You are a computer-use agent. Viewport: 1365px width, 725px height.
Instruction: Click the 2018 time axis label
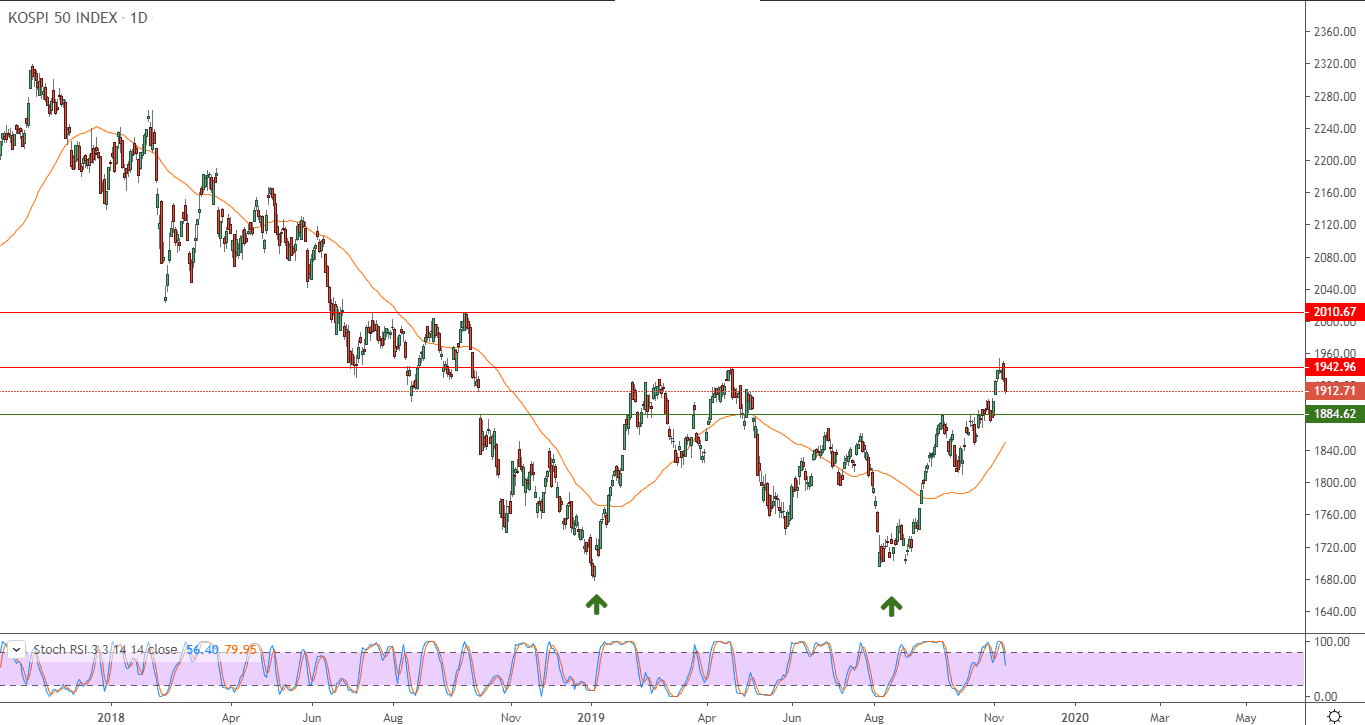point(111,717)
